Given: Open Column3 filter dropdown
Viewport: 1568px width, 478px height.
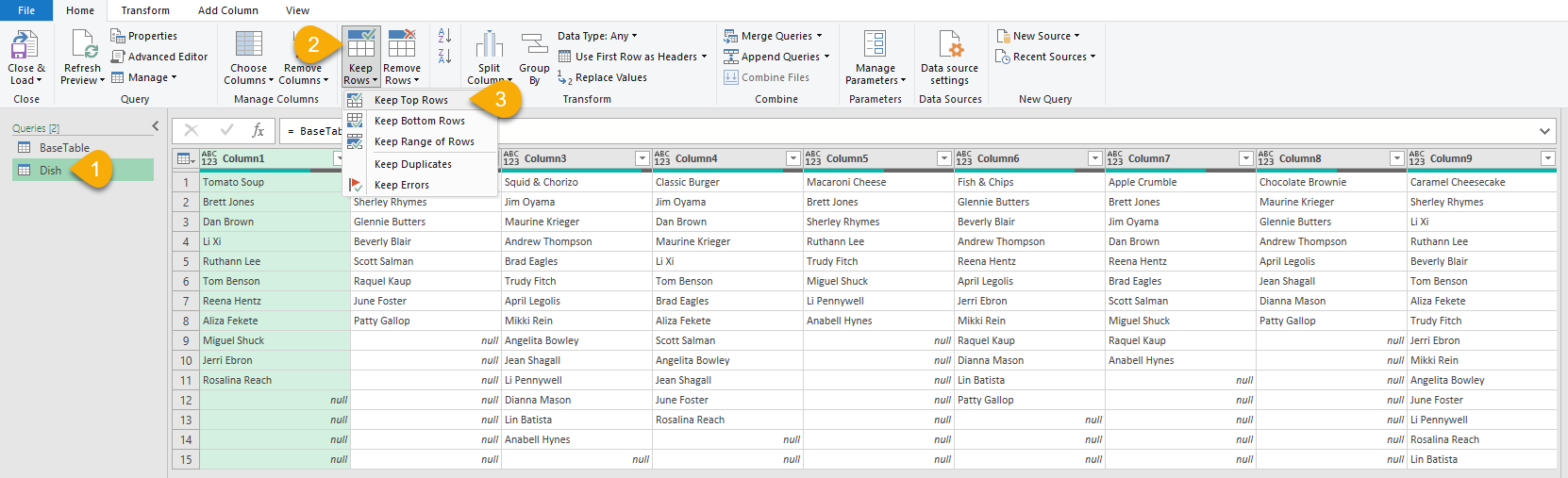Looking at the screenshot, I should coord(642,158).
